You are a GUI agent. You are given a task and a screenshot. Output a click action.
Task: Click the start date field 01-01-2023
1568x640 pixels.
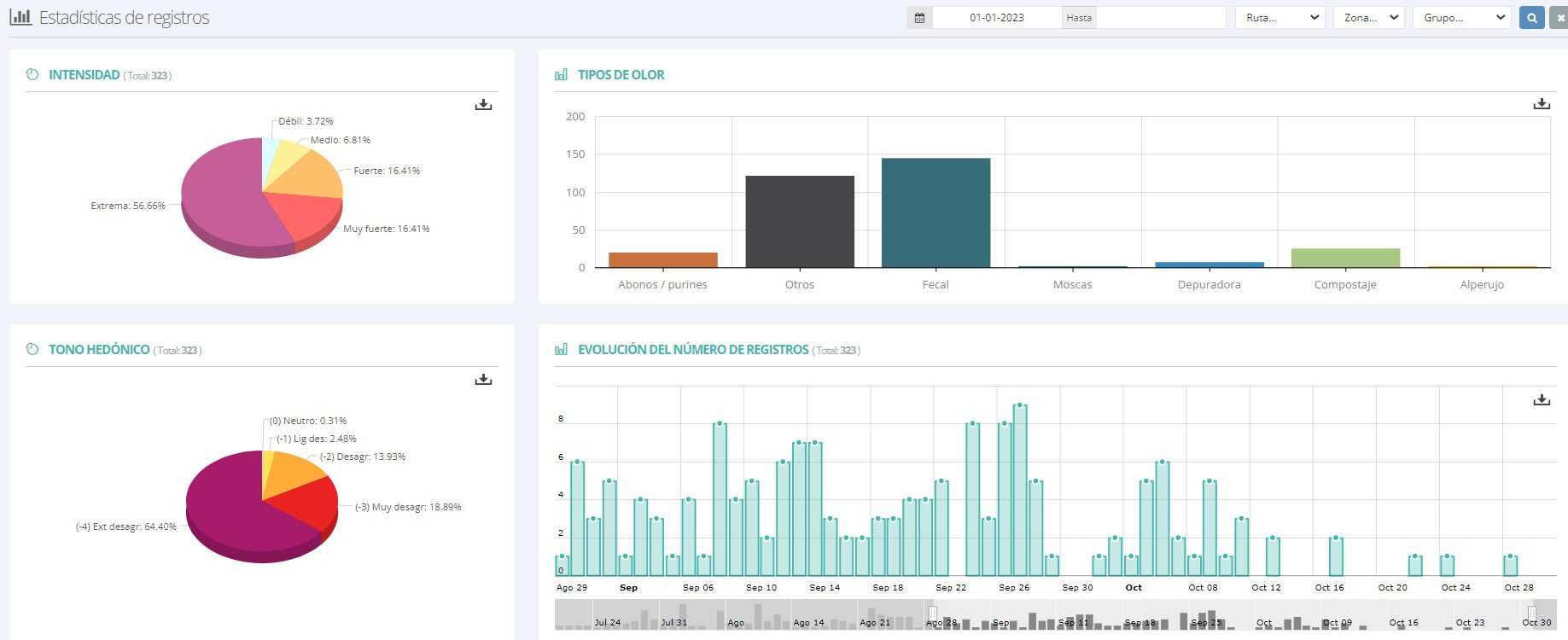tap(997, 17)
